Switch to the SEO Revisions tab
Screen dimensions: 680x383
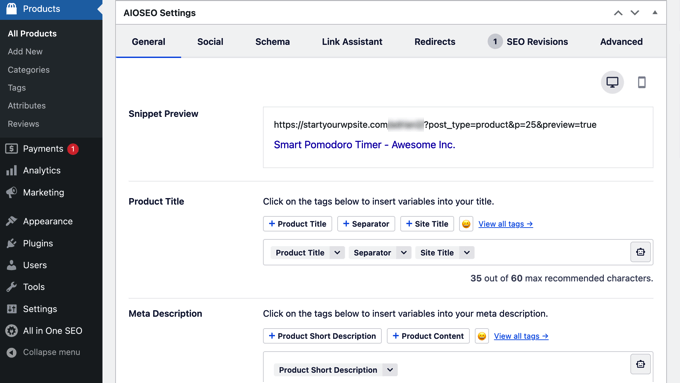[x=528, y=42]
